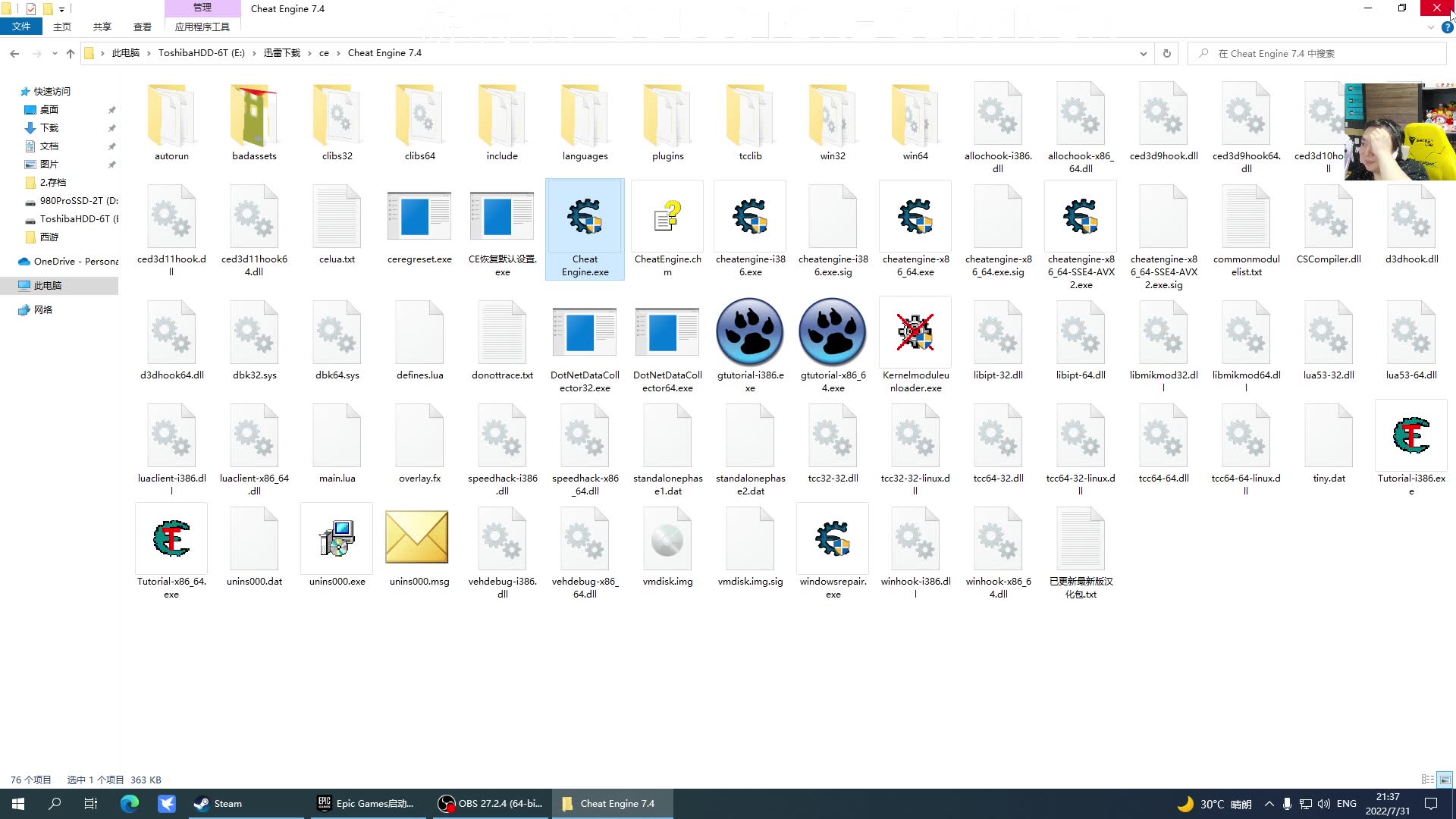Switch to details view layout
The height and width of the screenshot is (819, 1456).
click(1428, 780)
